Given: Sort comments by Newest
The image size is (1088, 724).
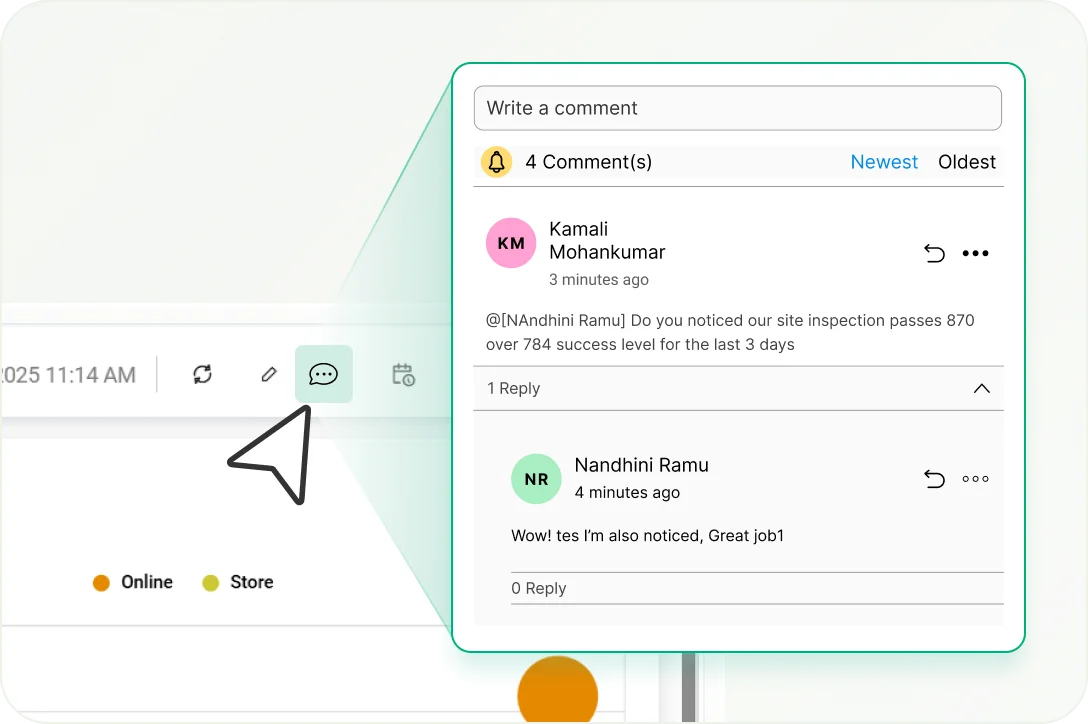Looking at the screenshot, I should click(884, 162).
